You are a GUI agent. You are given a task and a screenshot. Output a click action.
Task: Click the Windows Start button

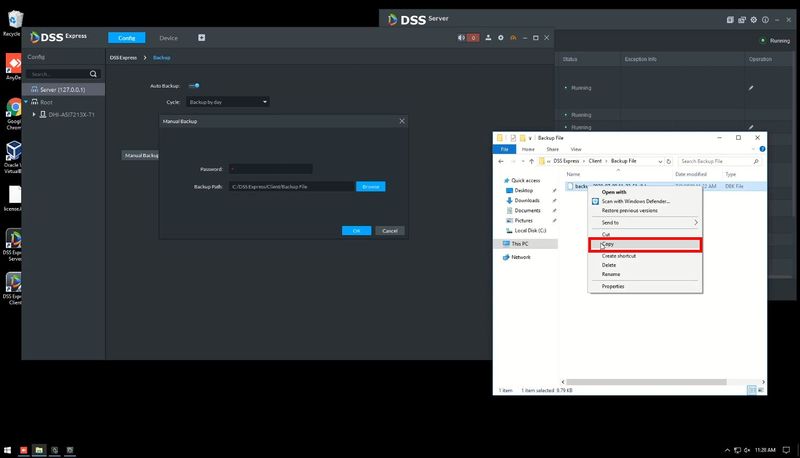coord(7,450)
